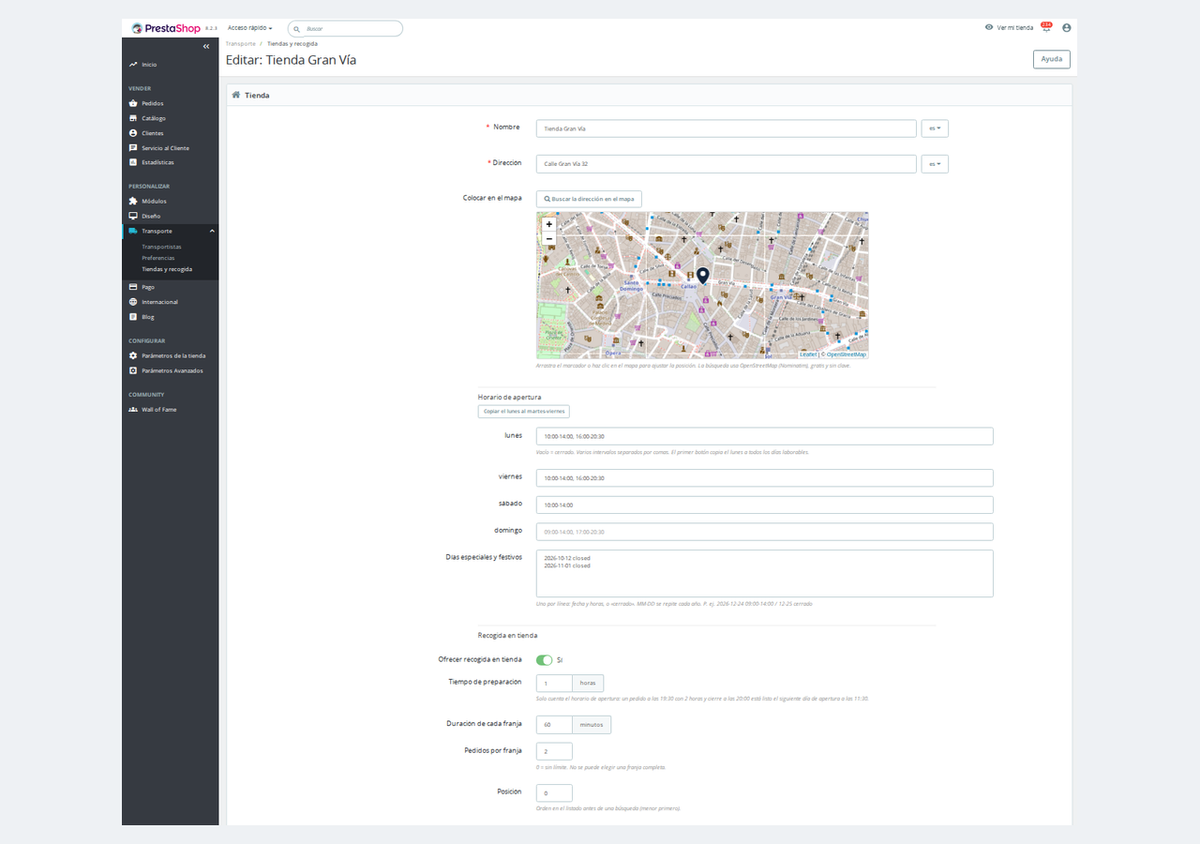Open the Blog icon in sidebar

click(133, 317)
